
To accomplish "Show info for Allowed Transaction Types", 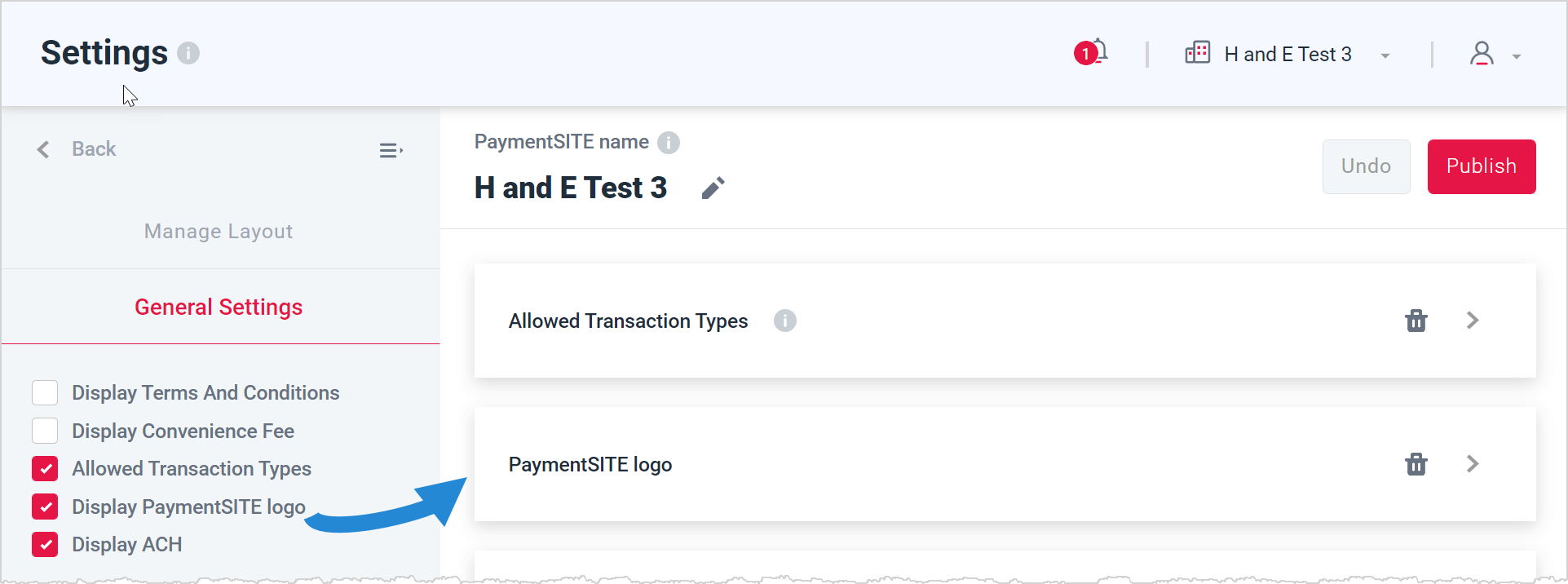I will (785, 321).
